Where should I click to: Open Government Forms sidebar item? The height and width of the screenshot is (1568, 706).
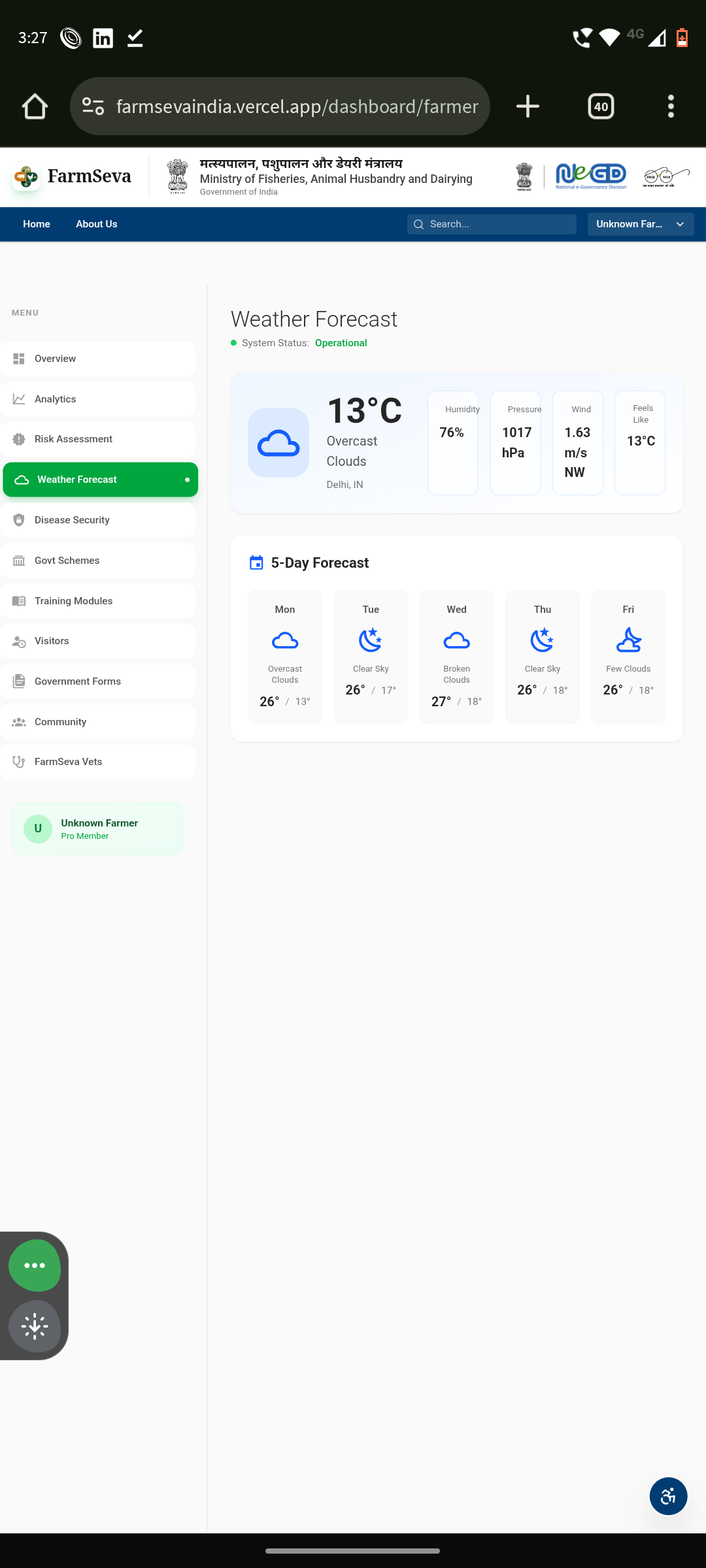coord(98,681)
